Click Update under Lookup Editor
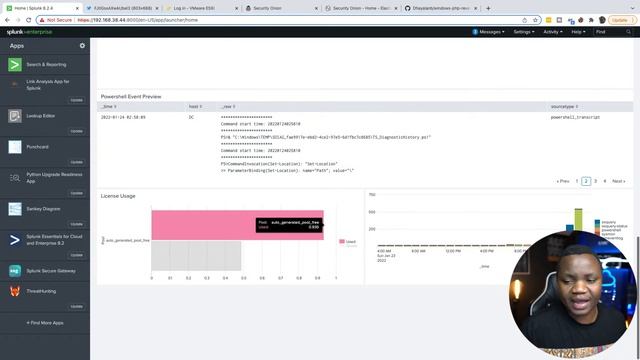The image size is (640, 360). [x=76, y=131]
